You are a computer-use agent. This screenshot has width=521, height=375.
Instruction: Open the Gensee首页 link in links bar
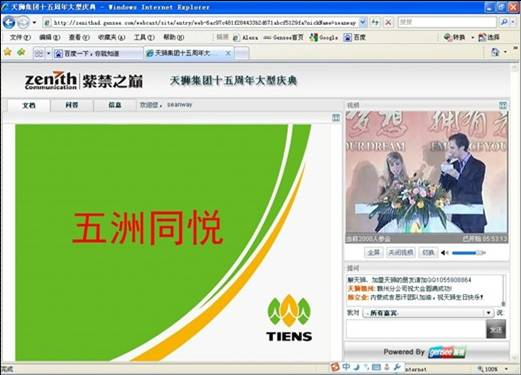tap(283, 37)
